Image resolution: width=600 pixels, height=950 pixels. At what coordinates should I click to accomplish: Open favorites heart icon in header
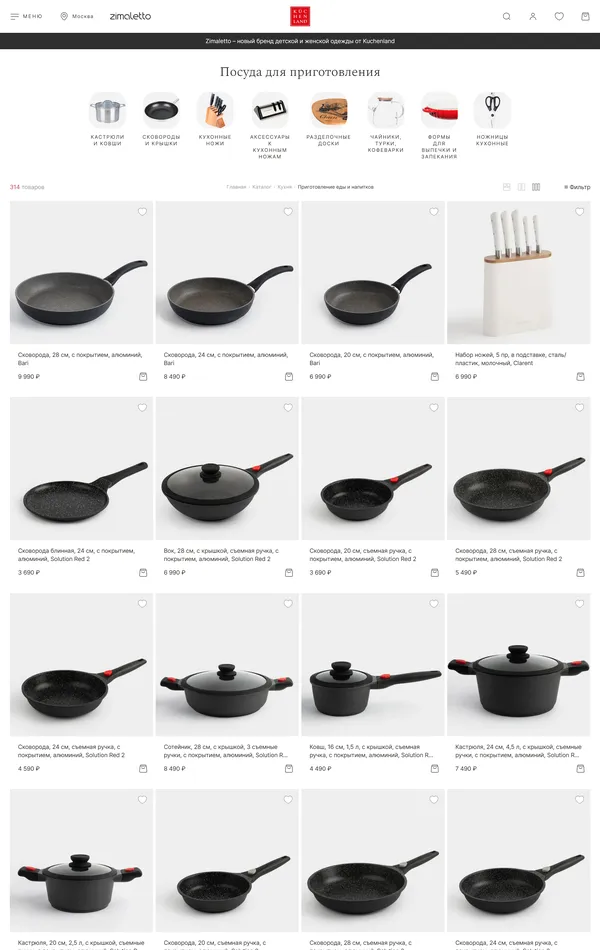coord(559,16)
